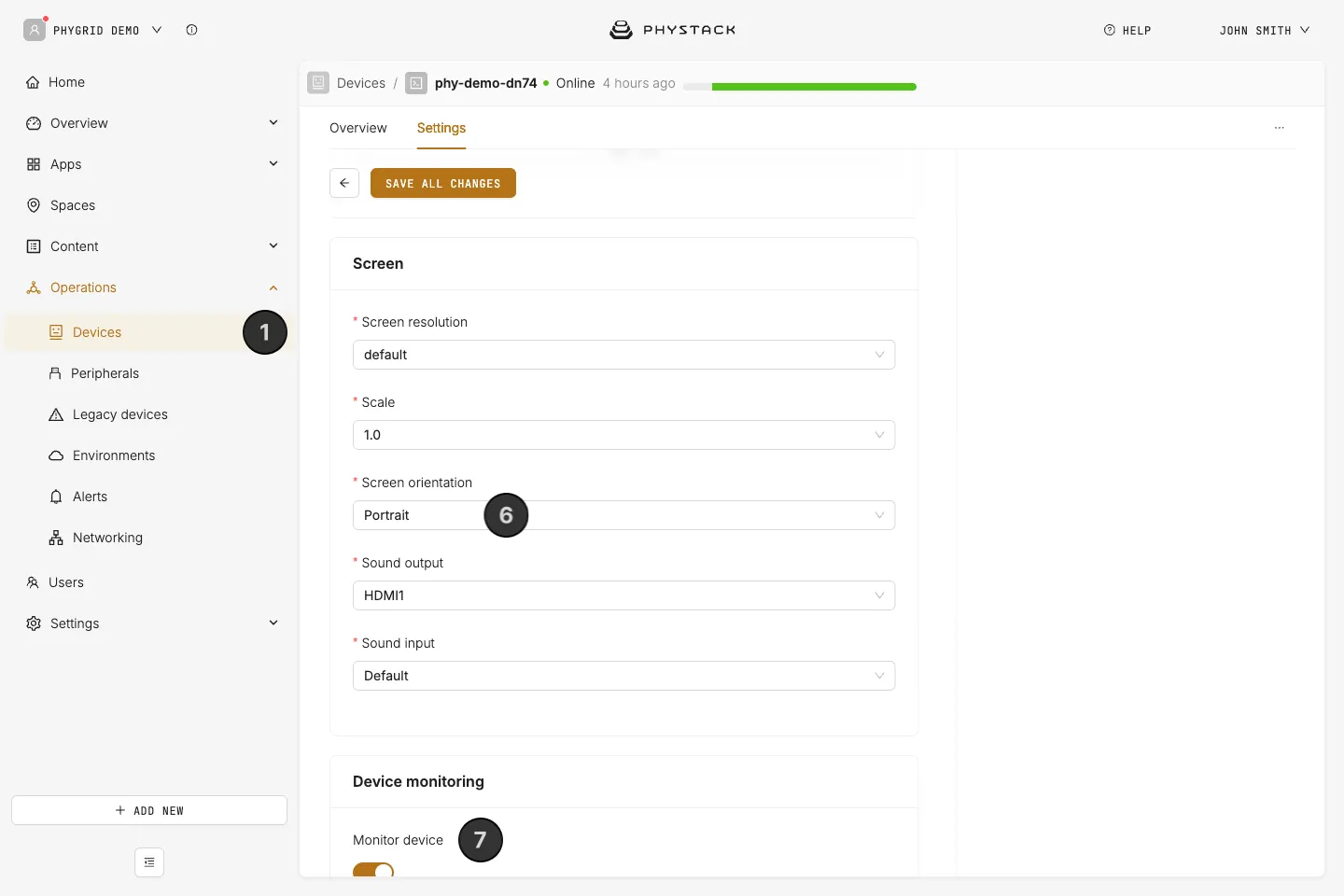
Task: Click the back arrow button
Action: point(344,183)
